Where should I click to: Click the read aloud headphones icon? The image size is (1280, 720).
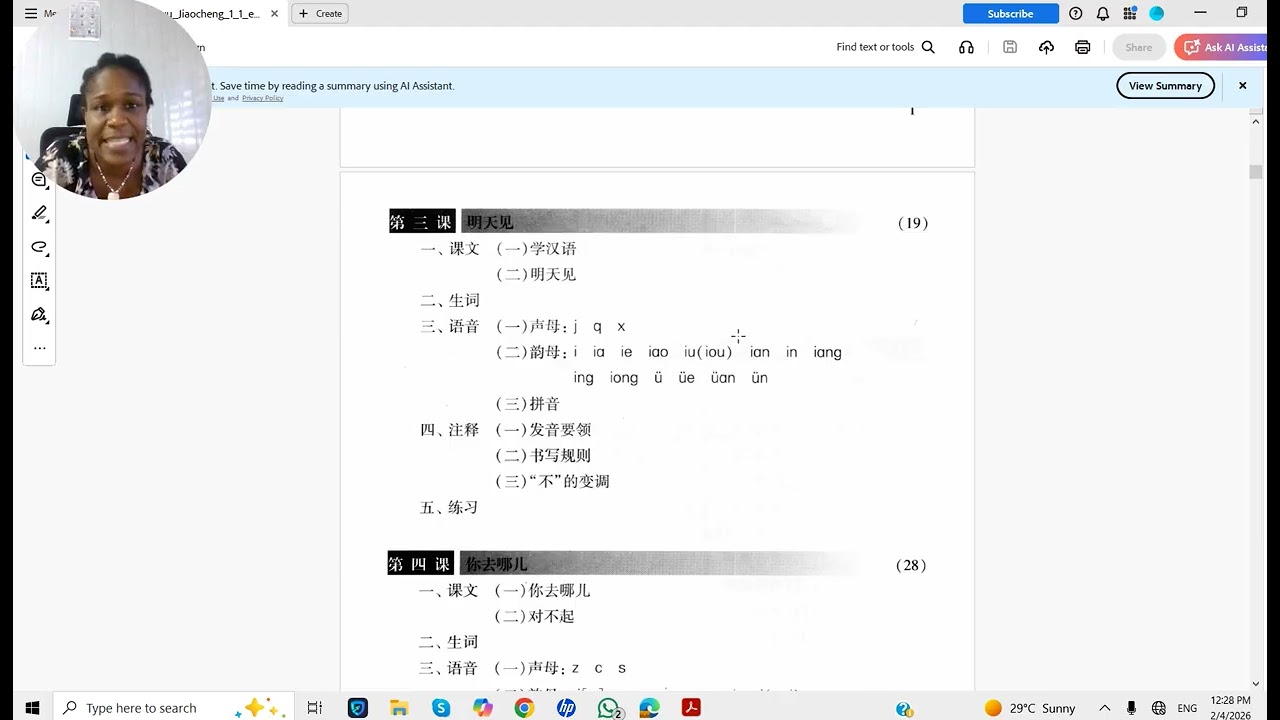(x=966, y=47)
